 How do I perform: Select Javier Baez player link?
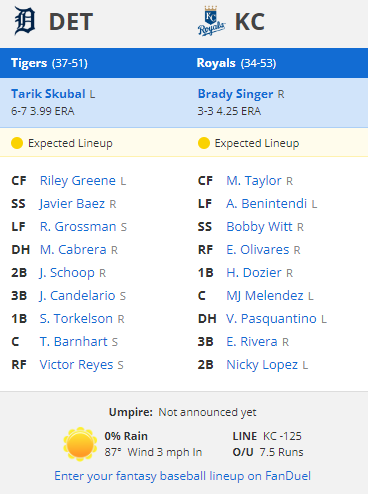(x=72, y=204)
